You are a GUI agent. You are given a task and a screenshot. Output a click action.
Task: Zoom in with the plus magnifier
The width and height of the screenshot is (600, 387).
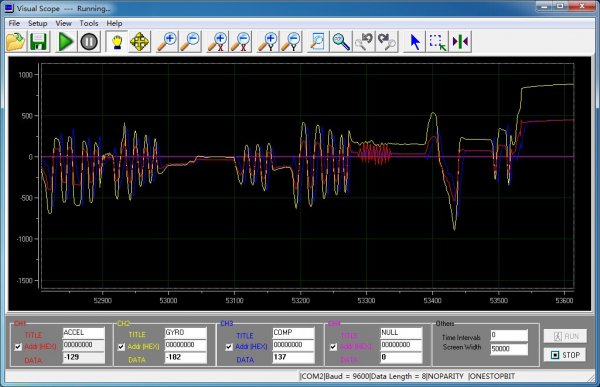tap(168, 42)
